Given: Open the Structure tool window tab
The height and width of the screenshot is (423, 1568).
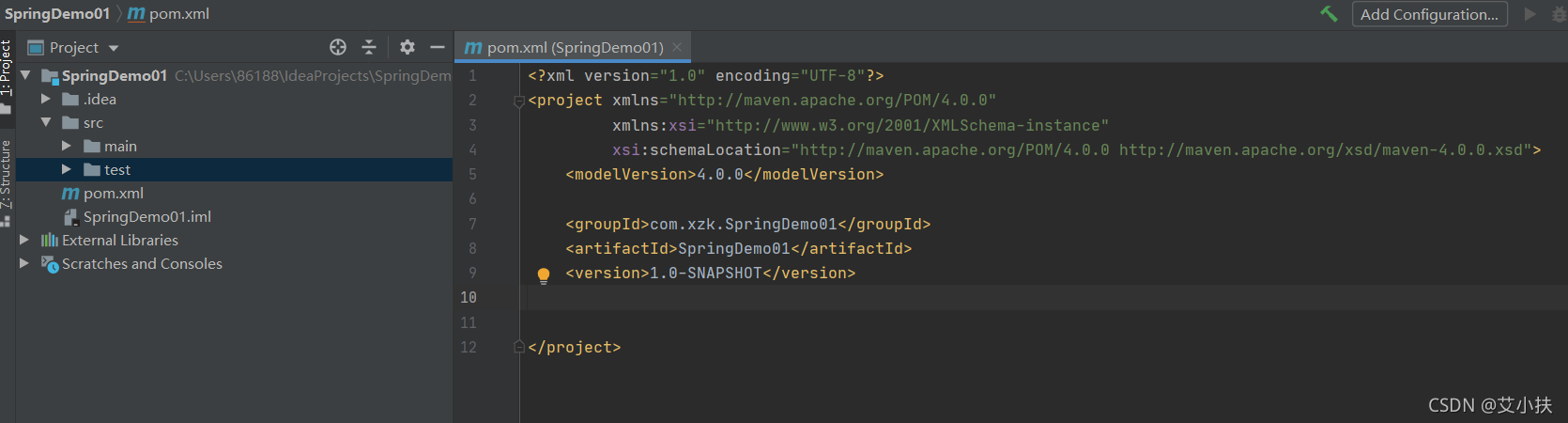Looking at the screenshot, I should click(7, 182).
